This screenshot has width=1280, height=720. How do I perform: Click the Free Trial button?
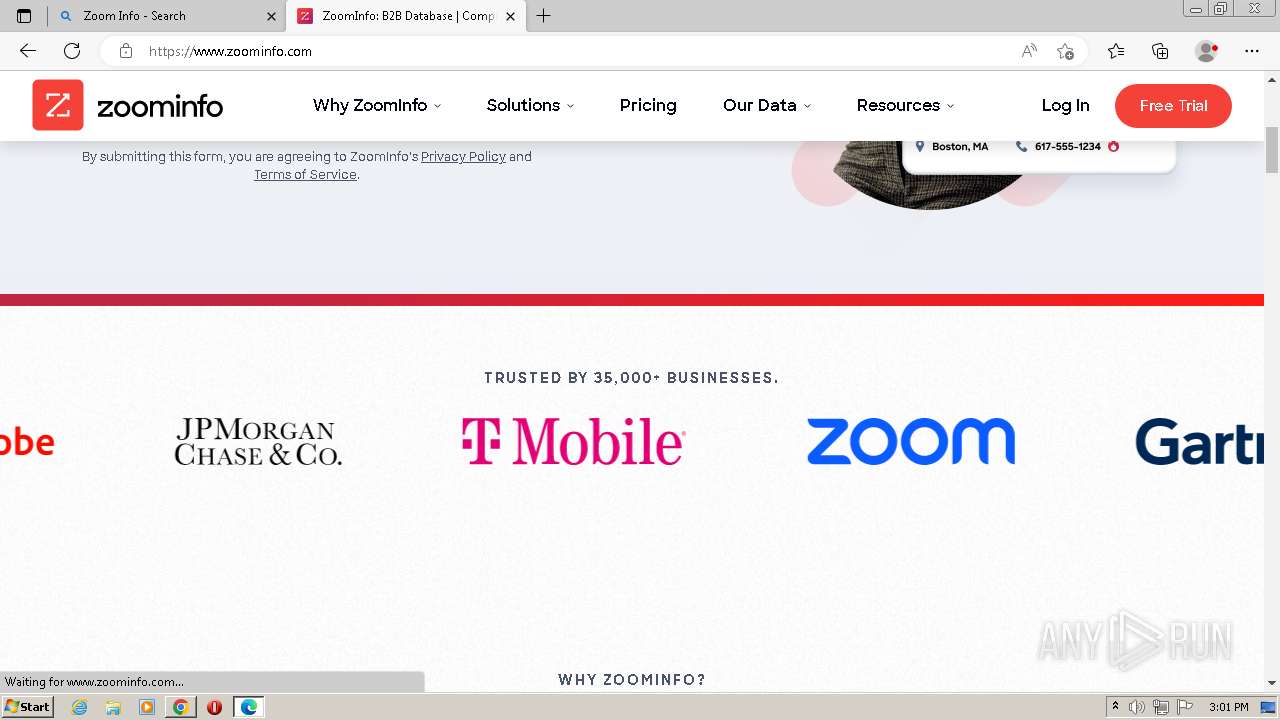(x=1173, y=106)
